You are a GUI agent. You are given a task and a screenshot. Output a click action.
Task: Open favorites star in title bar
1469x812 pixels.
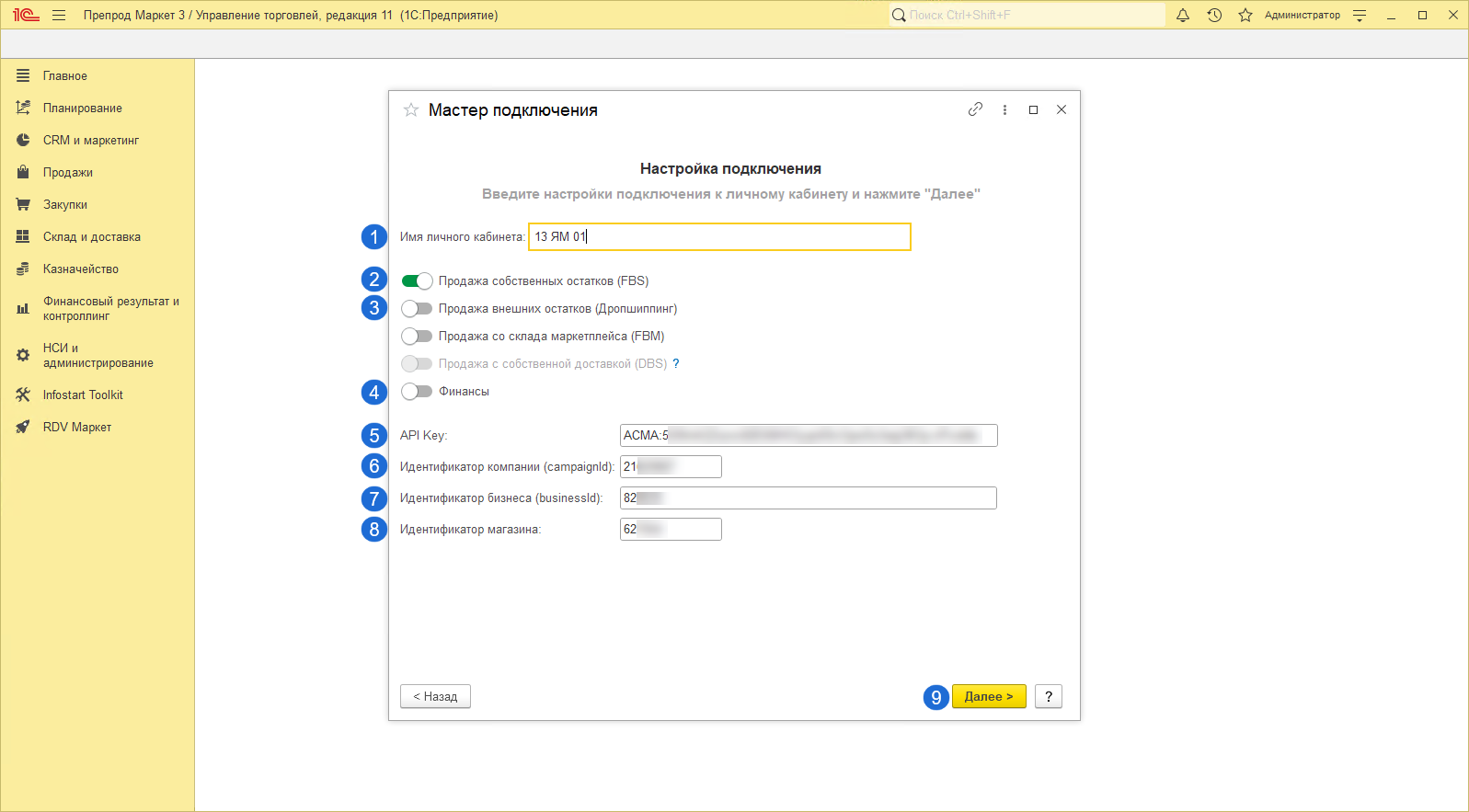click(x=1245, y=15)
